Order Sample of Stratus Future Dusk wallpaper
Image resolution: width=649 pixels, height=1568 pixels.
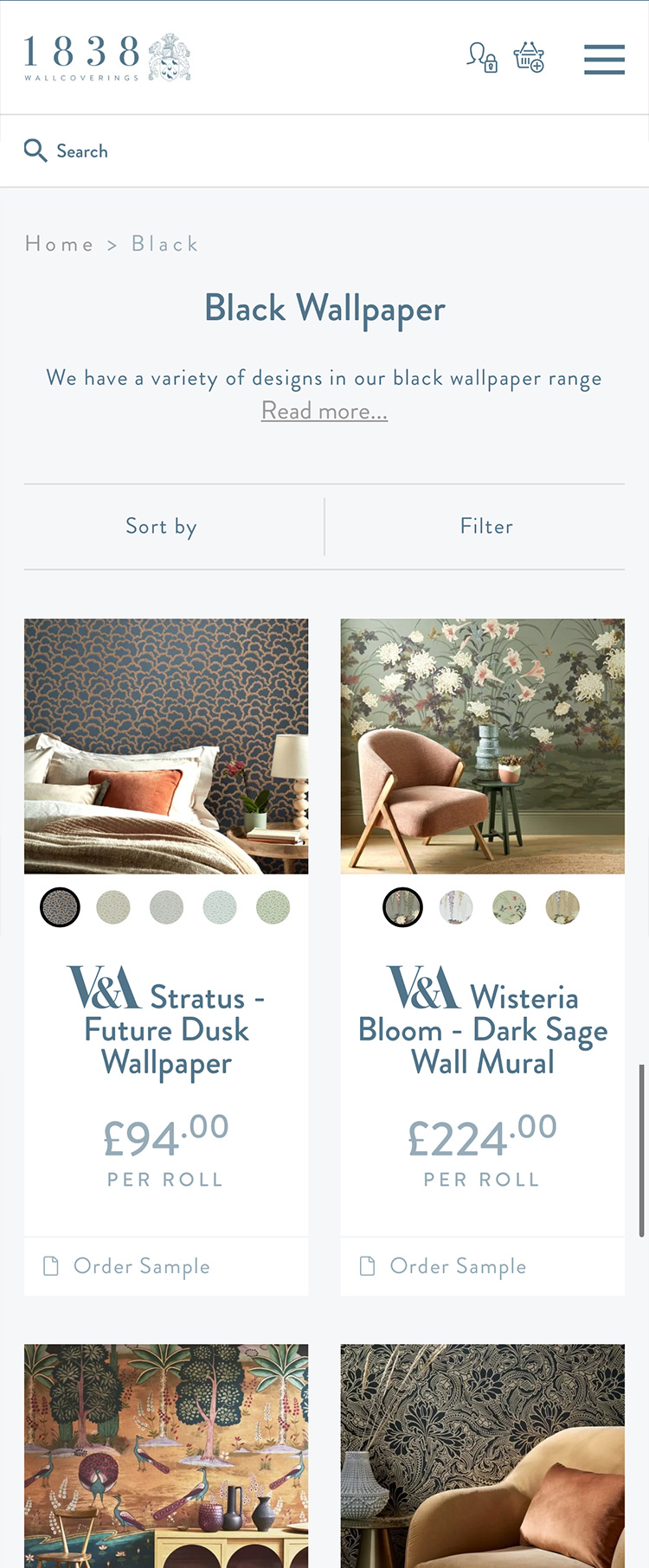pos(142,1266)
